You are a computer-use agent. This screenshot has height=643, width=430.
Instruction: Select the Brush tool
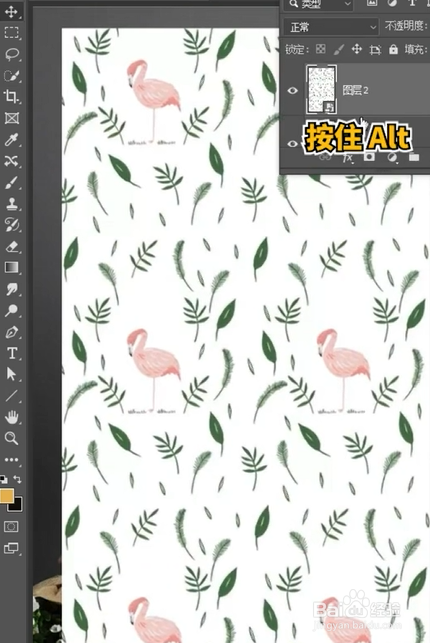(x=11, y=182)
